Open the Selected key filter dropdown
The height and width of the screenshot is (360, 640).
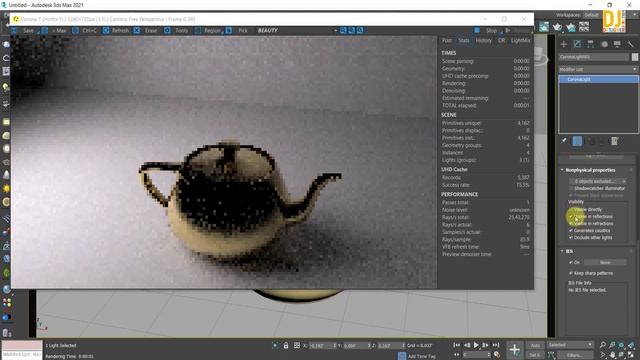tap(570, 345)
